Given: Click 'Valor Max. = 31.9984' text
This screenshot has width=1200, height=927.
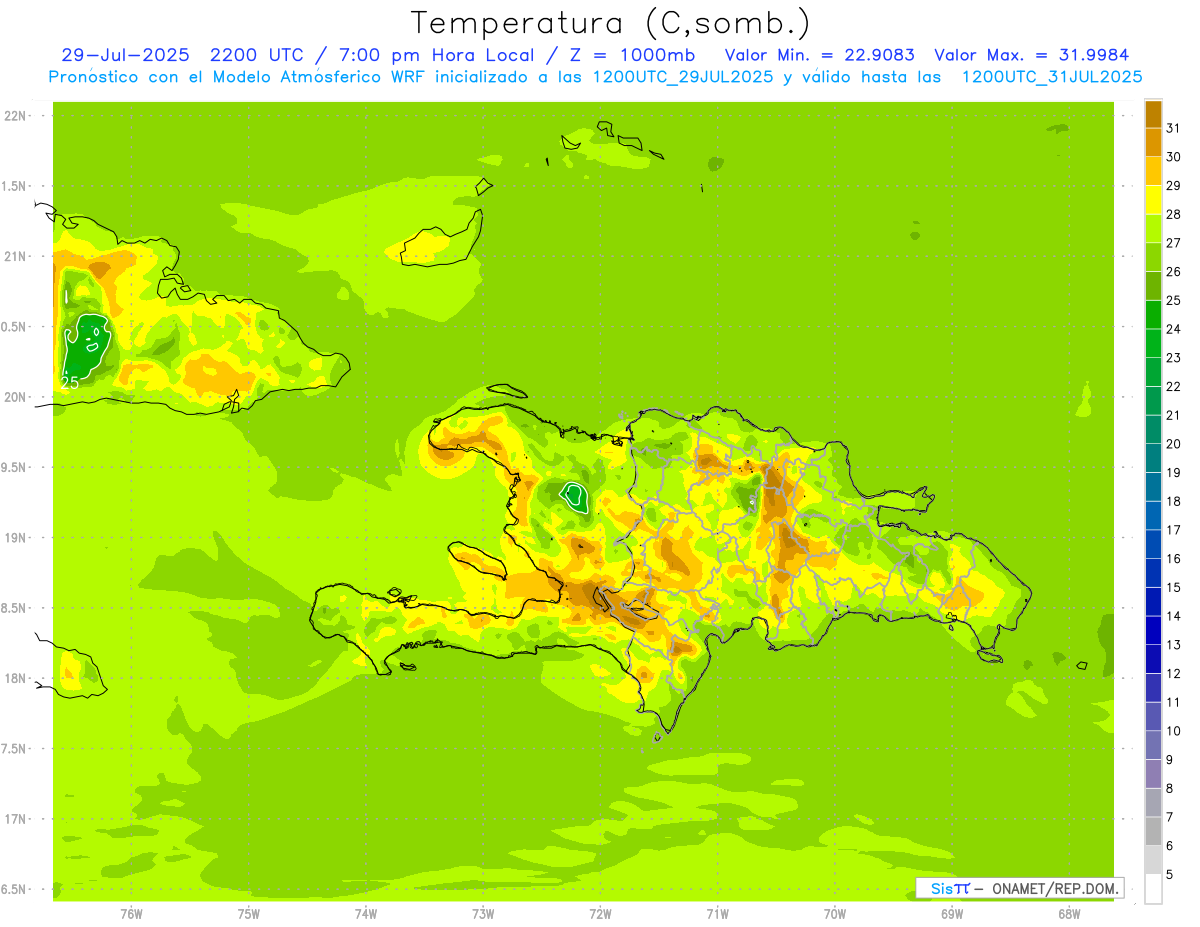Looking at the screenshot, I should [x=1032, y=55].
